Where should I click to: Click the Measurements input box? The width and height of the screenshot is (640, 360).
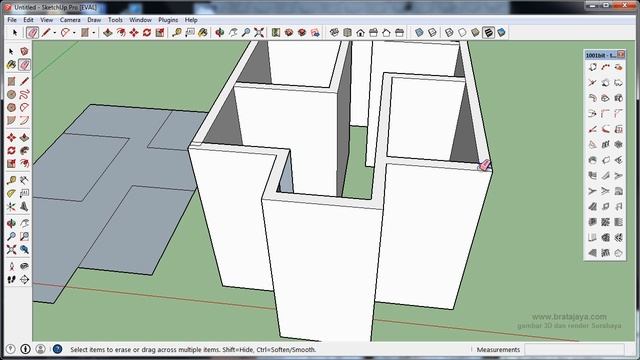pyautogui.click(x=574, y=349)
